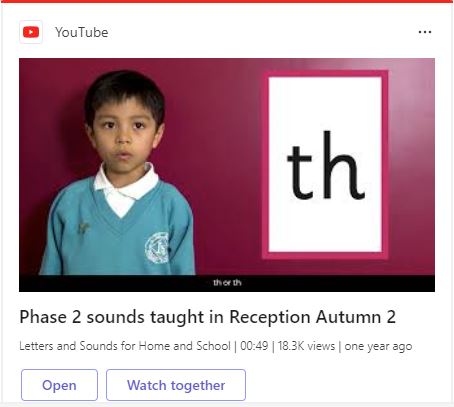454x407 pixels.
Task: Click the boy's face in the thumbnail
Action: coord(125,132)
